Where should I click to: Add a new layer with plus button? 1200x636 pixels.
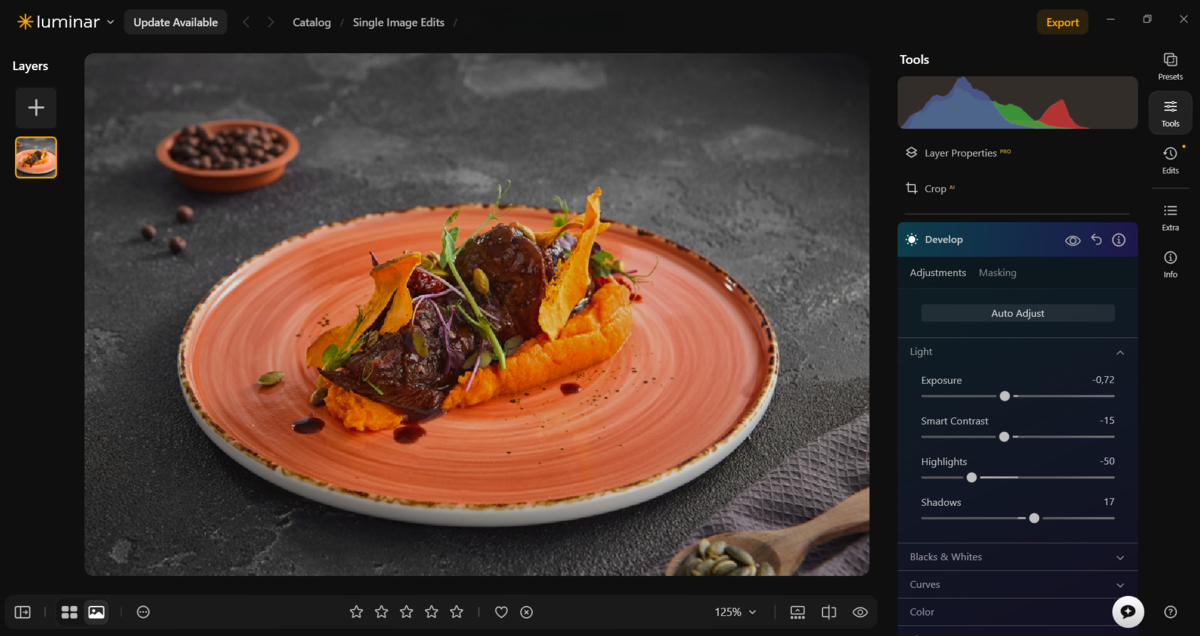tap(36, 108)
